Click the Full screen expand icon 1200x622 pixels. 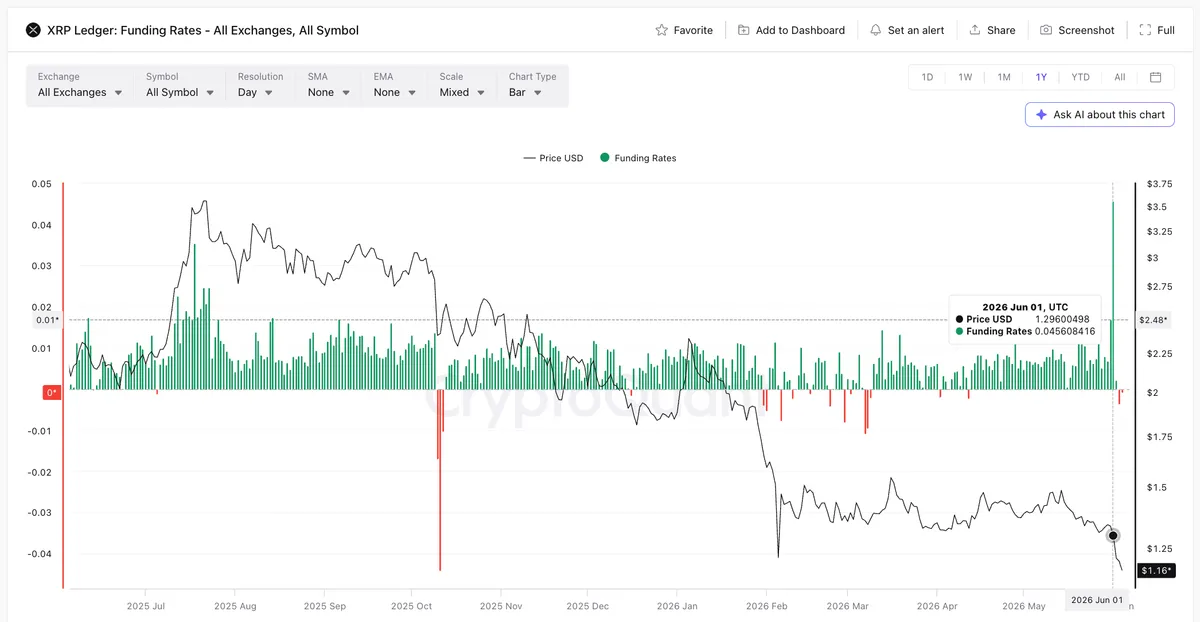[x=1145, y=30]
